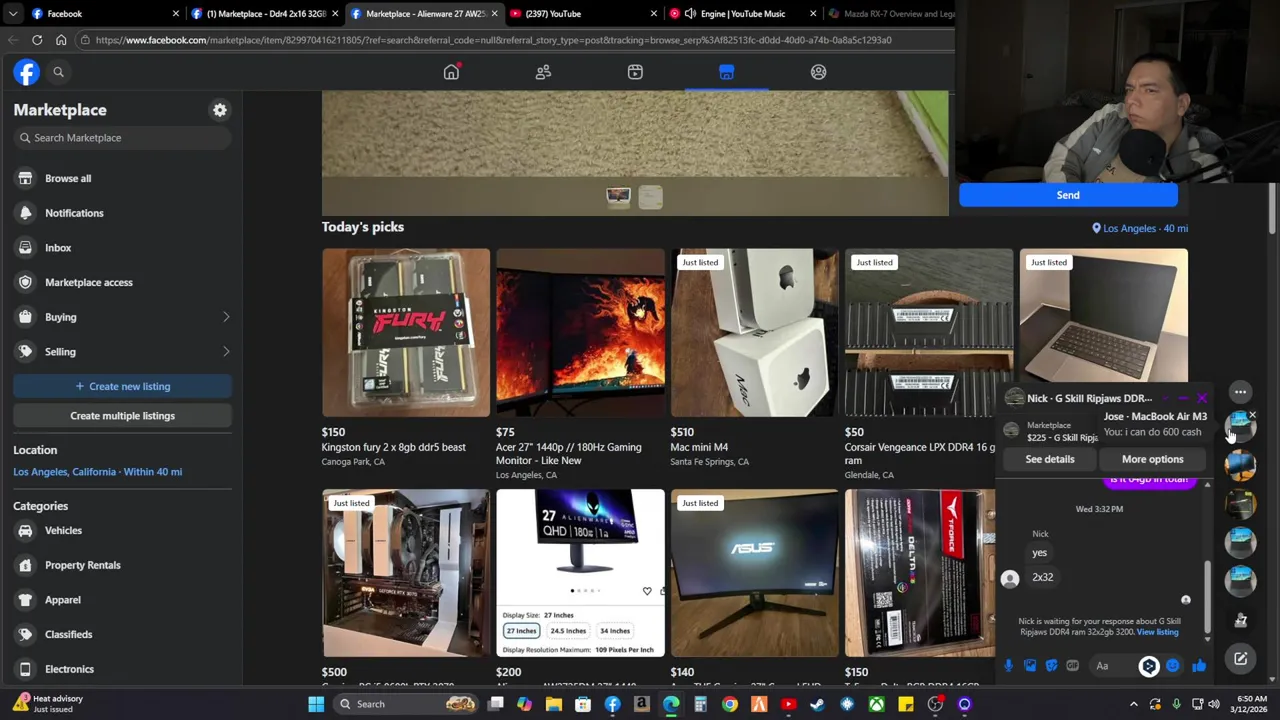Open the Marketplace settings gear

pyautogui.click(x=220, y=110)
